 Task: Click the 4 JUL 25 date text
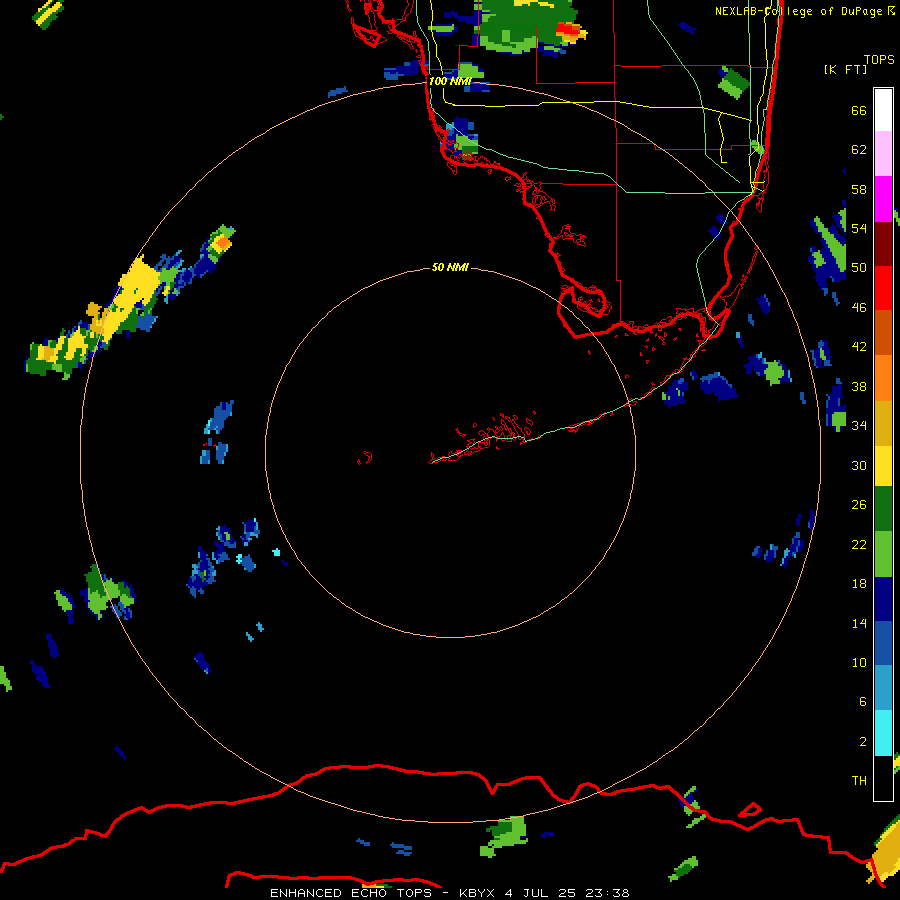click(x=540, y=893)
